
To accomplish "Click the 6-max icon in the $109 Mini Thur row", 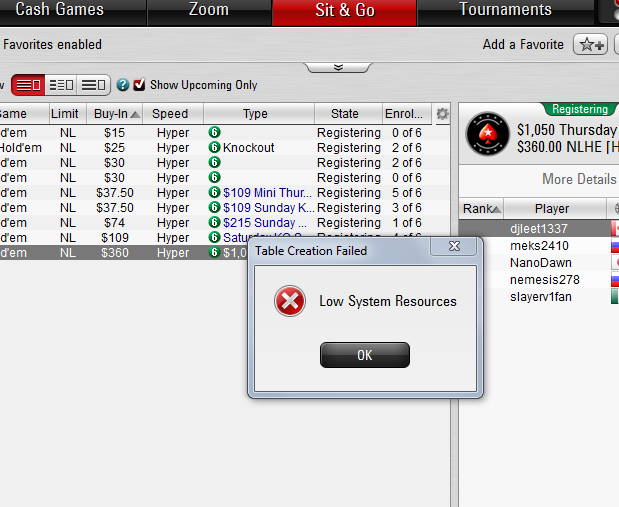I will click(214, 192).
